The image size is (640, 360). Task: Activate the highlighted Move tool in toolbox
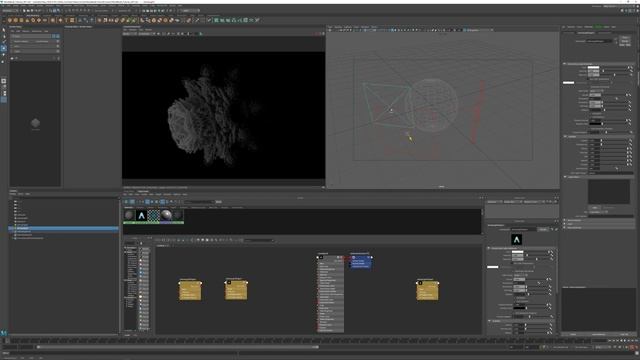click(4, 48)
